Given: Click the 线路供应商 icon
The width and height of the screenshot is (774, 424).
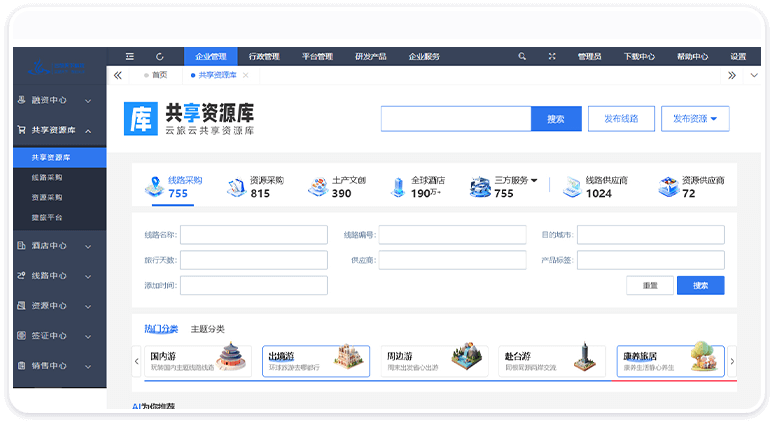Looking at the screenshot, I should click(571, 187).
